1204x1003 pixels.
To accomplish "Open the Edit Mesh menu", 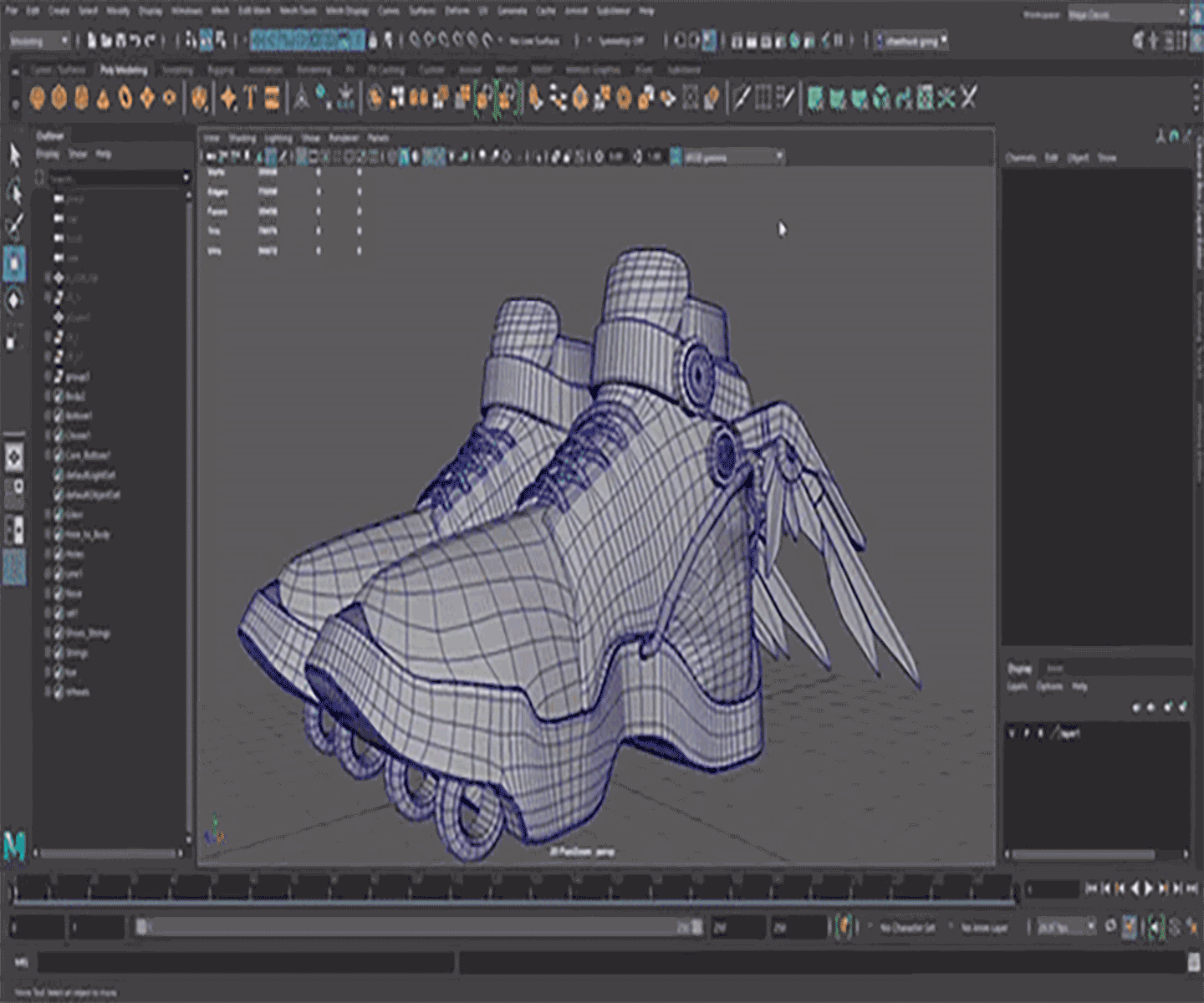I will click(x=254, y=12).
